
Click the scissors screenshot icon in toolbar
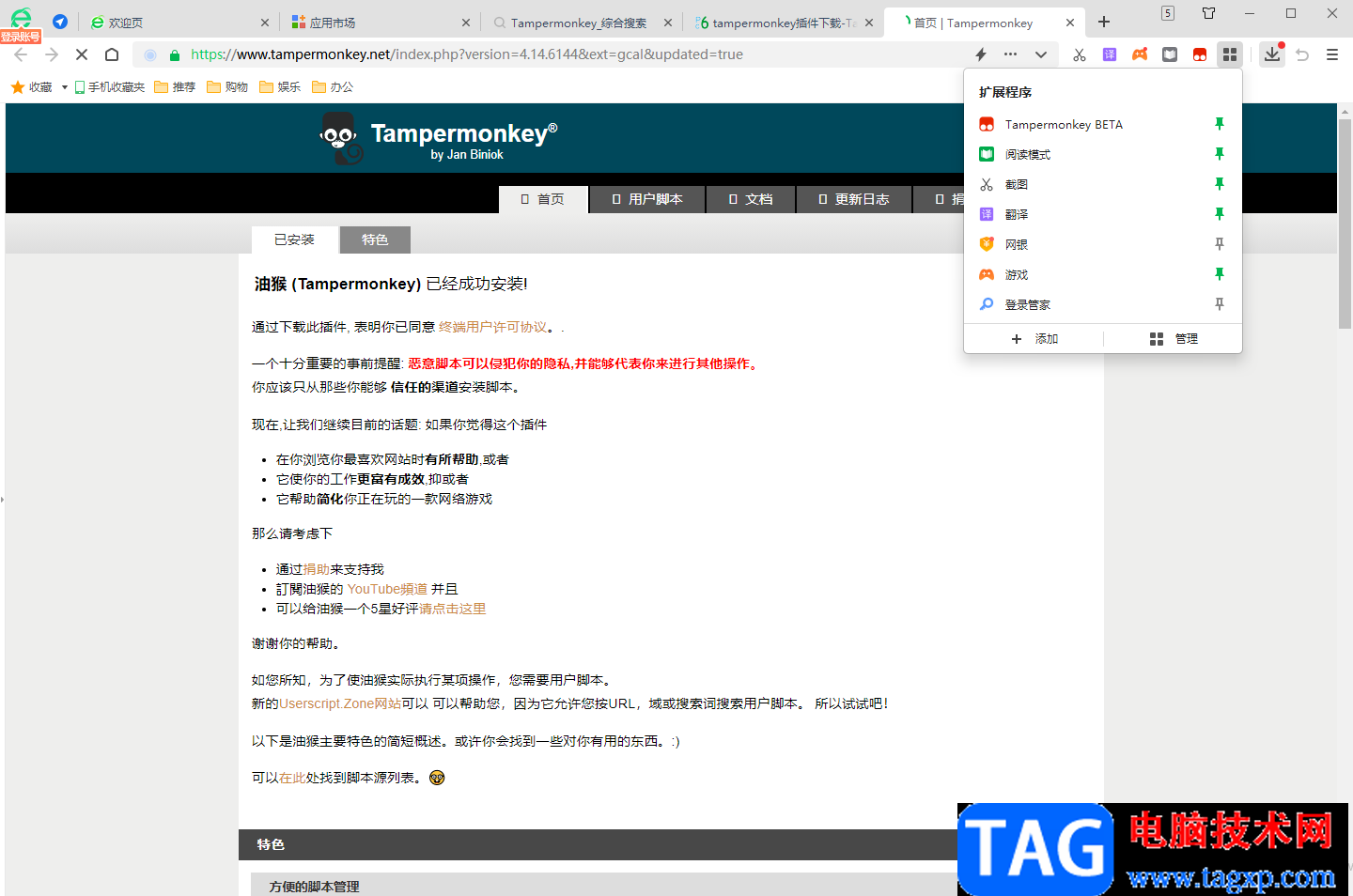coord(1079,54)
